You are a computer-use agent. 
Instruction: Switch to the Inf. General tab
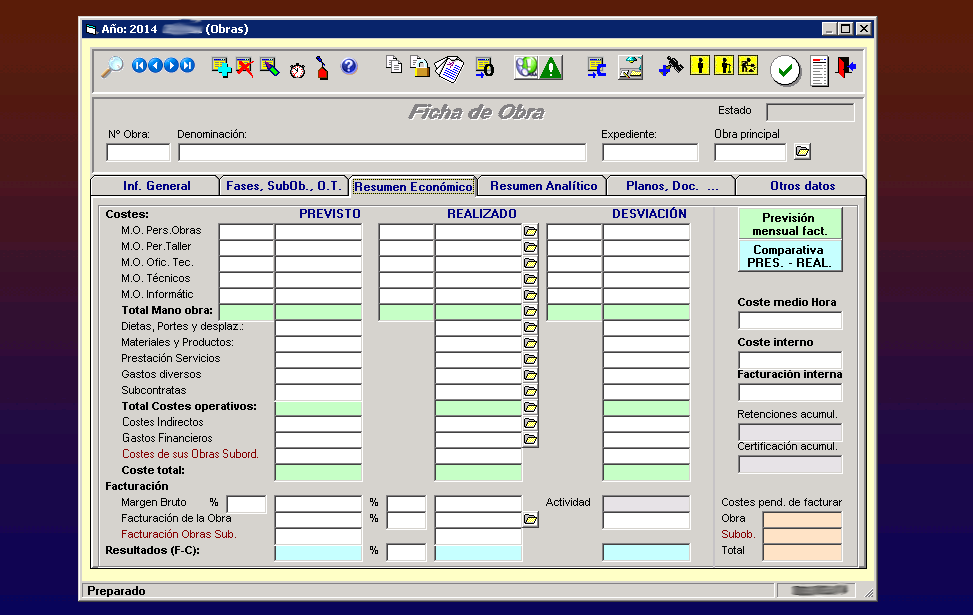156,186
